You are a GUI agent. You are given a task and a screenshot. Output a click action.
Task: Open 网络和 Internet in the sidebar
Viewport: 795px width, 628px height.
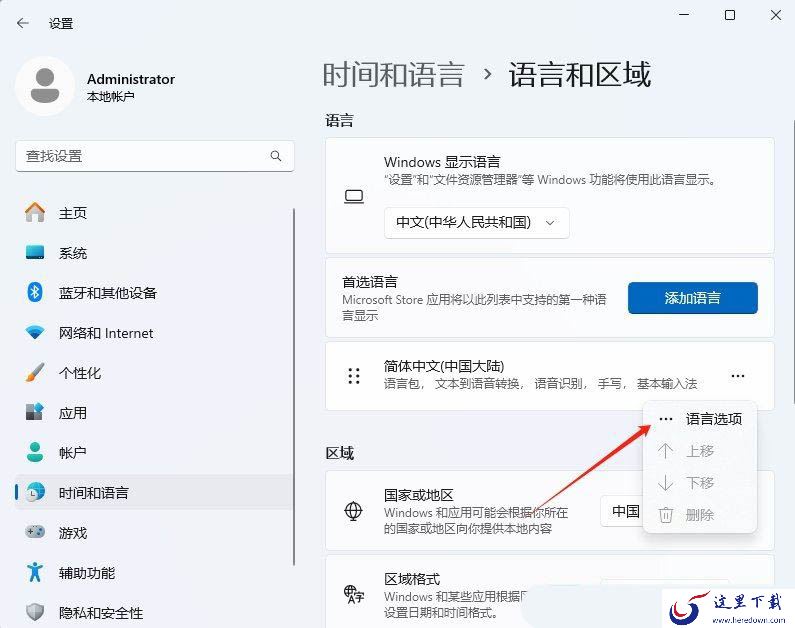click(x=154, y=333)
